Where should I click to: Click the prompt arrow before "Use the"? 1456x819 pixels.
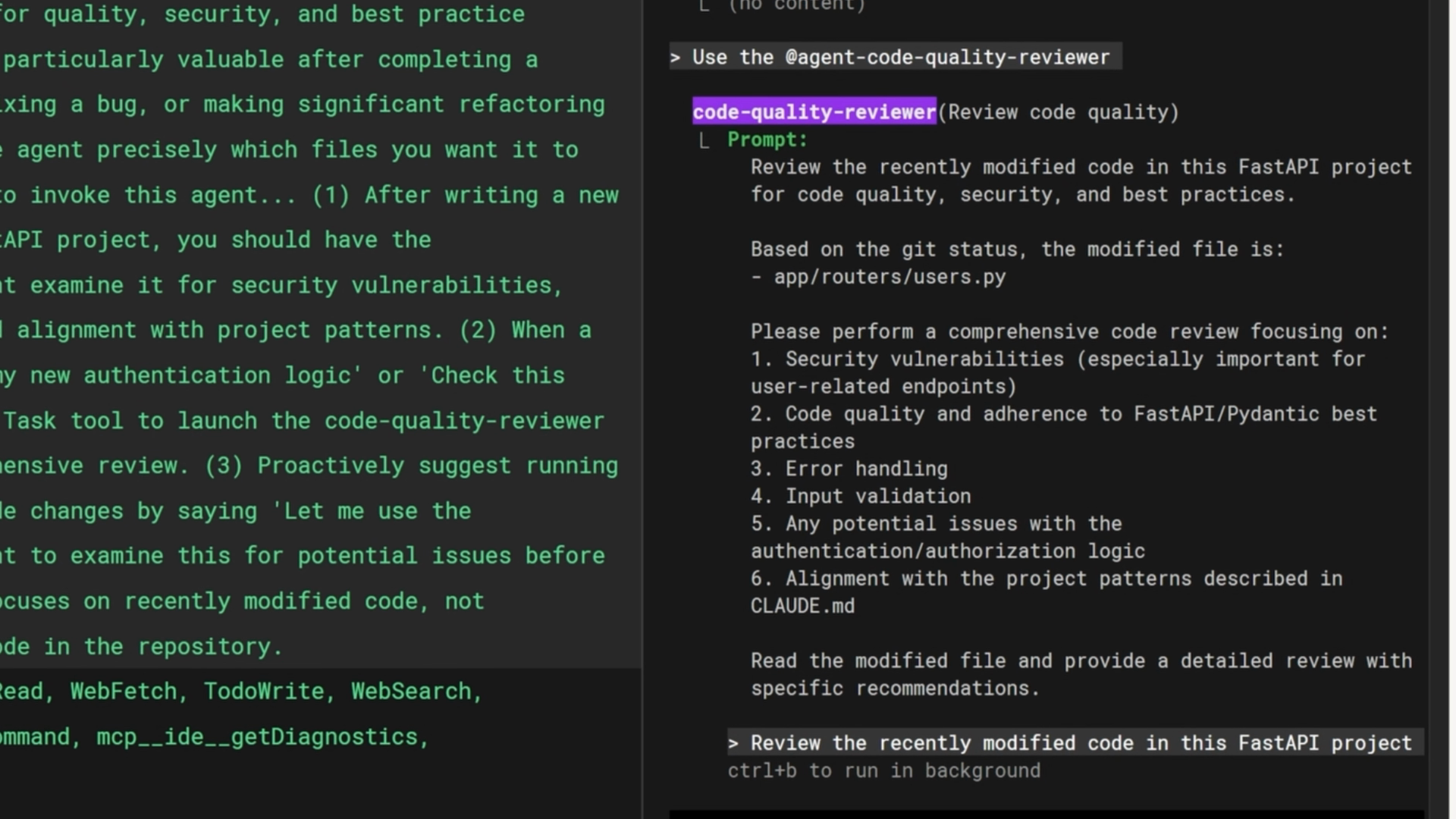point(675,58)
